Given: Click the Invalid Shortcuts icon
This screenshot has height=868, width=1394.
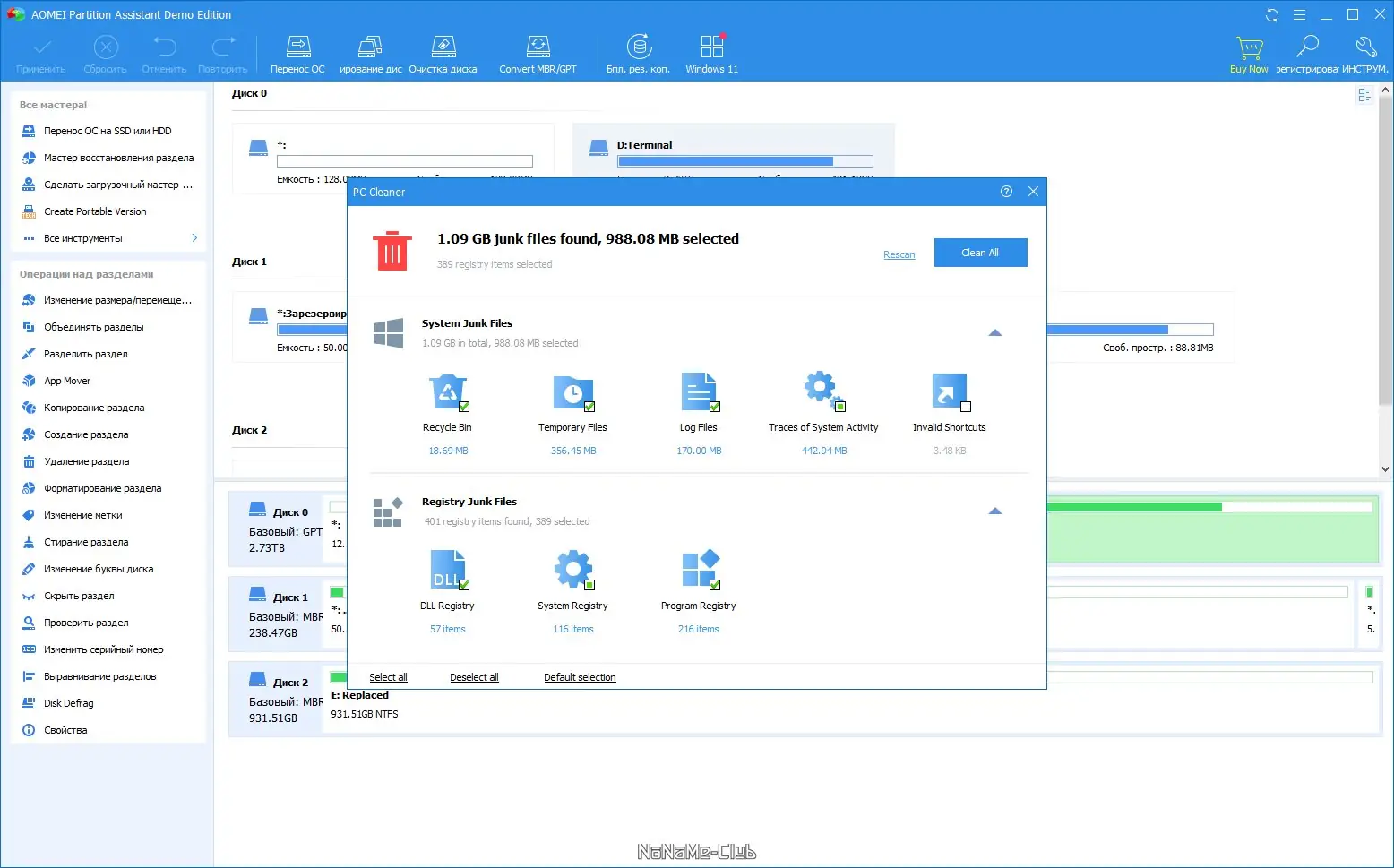Looking at the screenshot, I should 950,392.
